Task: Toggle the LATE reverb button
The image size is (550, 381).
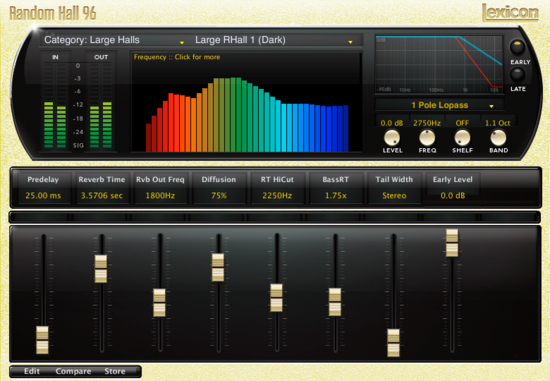Action: coord(517,74)
